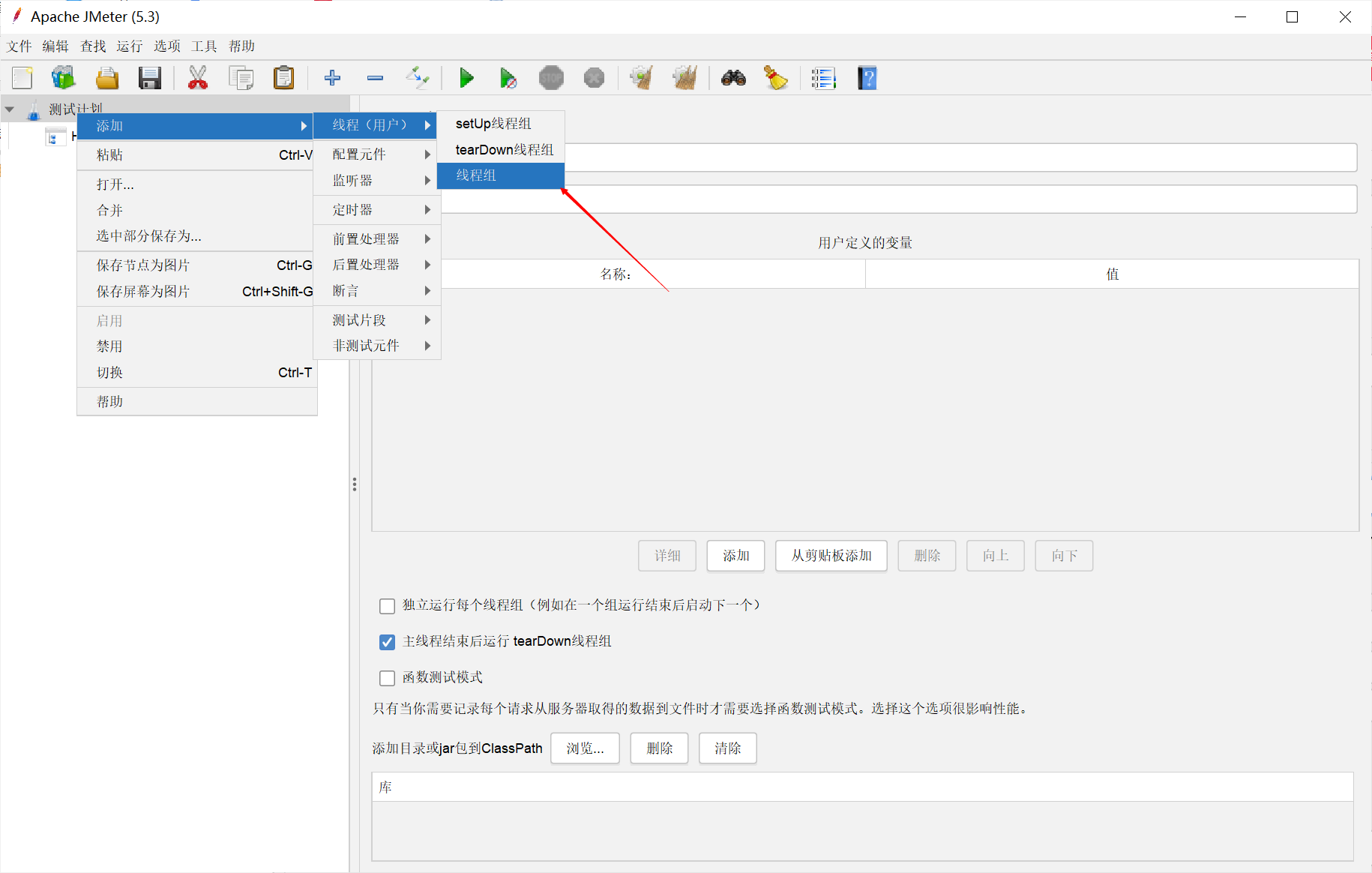Expand the 监听器 submenu
The image size is (1372, 873).
click(x=376, y=181)
